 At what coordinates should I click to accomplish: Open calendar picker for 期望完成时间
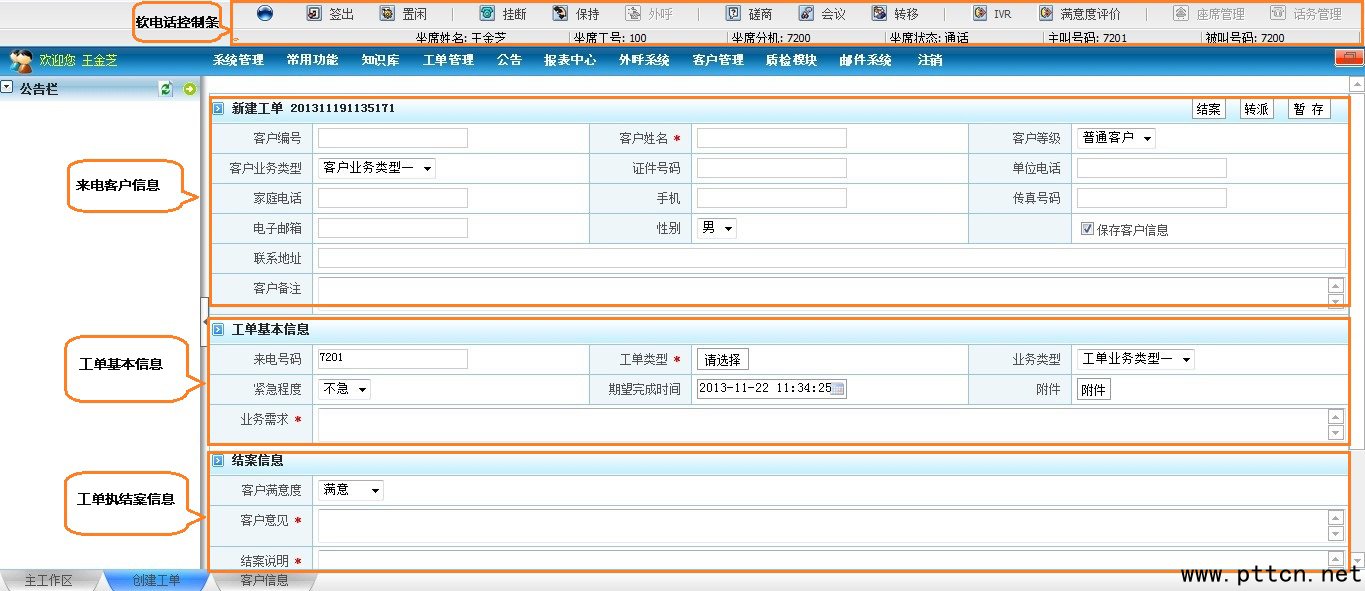[x=838, y=389]
